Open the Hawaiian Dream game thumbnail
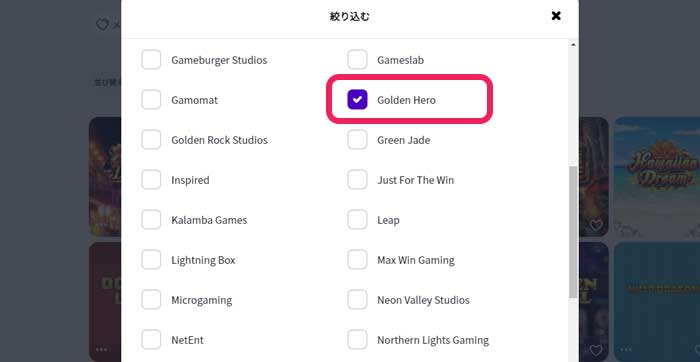This screenshot has width=700, height=362. [657, 177]
